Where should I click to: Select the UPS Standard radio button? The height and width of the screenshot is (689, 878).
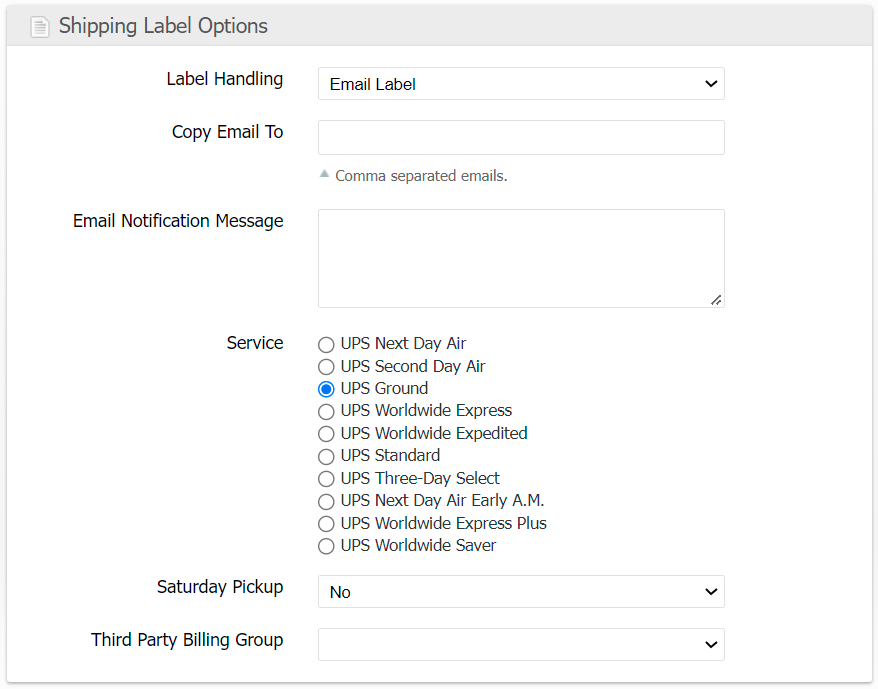pos(326,456)
